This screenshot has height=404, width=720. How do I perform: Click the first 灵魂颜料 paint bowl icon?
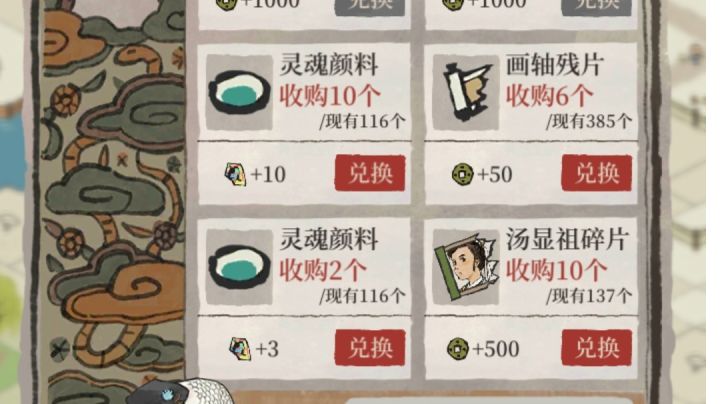(x=239, y=93)
